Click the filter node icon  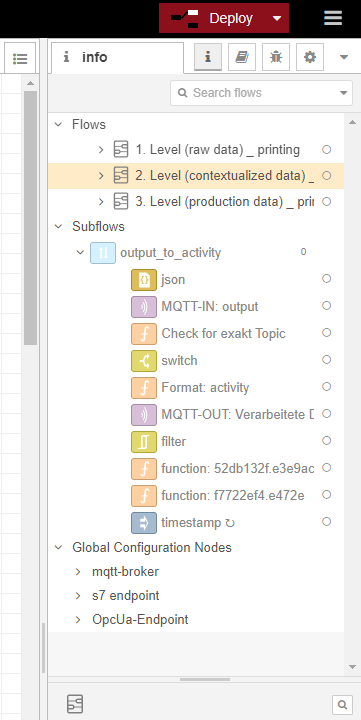pyautogui.click(x=144, y=442)
